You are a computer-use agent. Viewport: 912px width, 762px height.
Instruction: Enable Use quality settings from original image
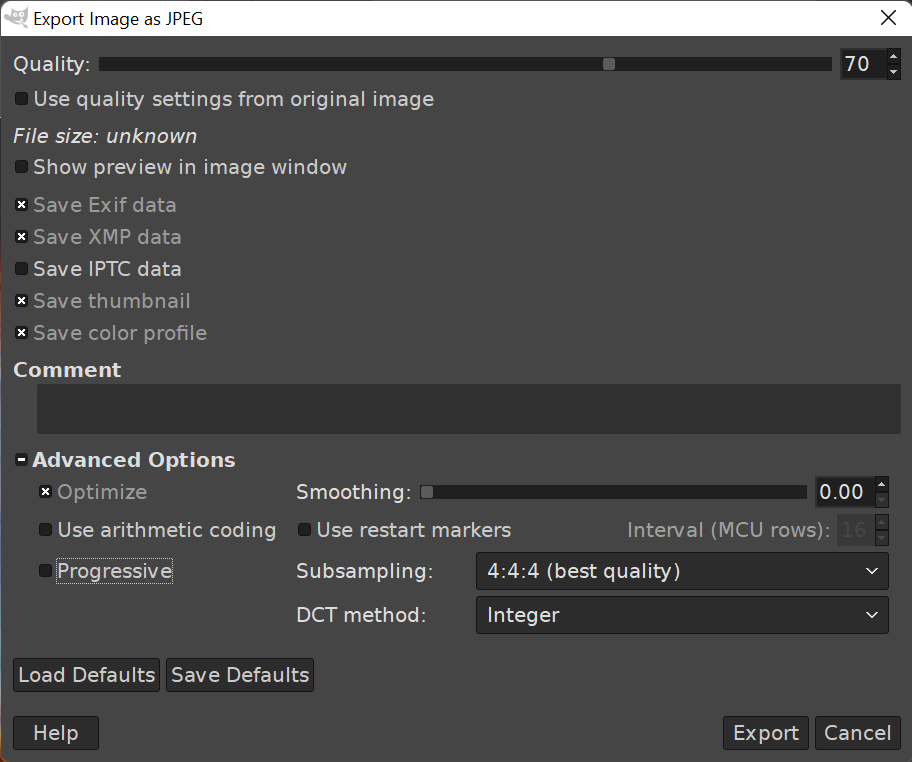pos(22,99)
